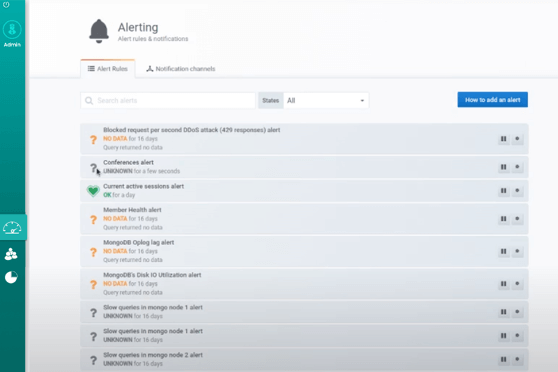
Task: Focus the Search alerts input field
Action: pyautogui.click(x=168, y=101)
